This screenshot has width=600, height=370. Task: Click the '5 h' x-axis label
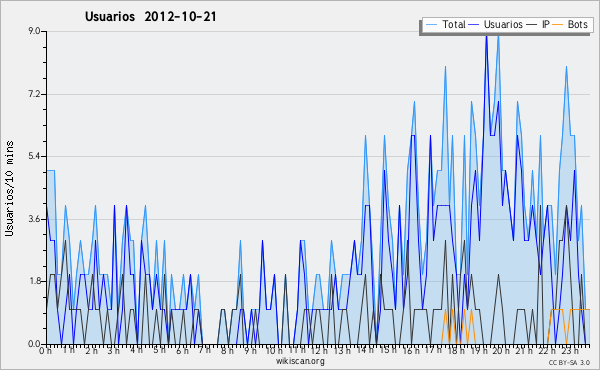[159, 350]
